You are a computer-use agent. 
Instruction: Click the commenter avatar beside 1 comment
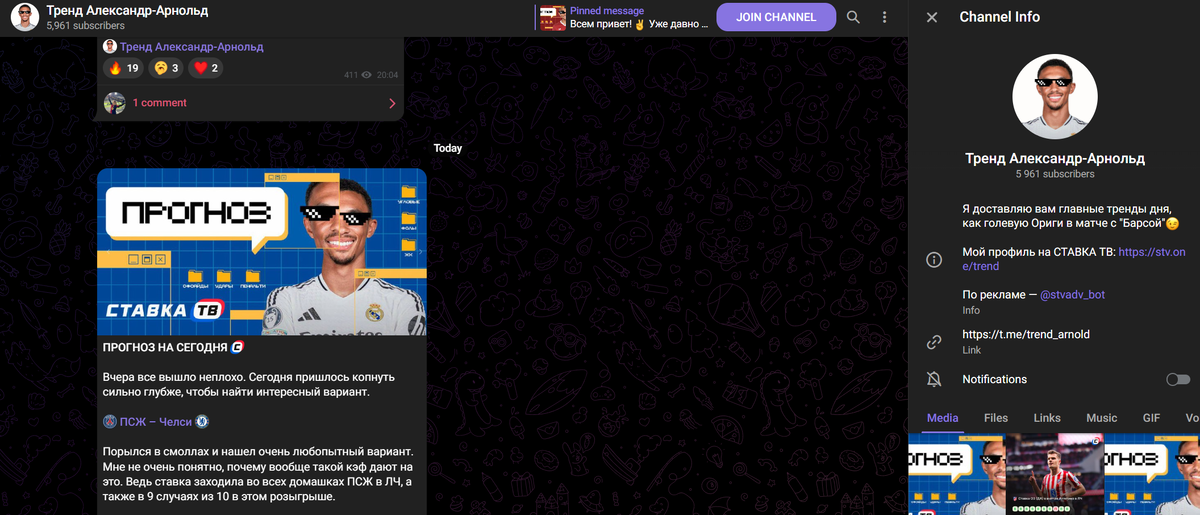[x=115, y=103]
